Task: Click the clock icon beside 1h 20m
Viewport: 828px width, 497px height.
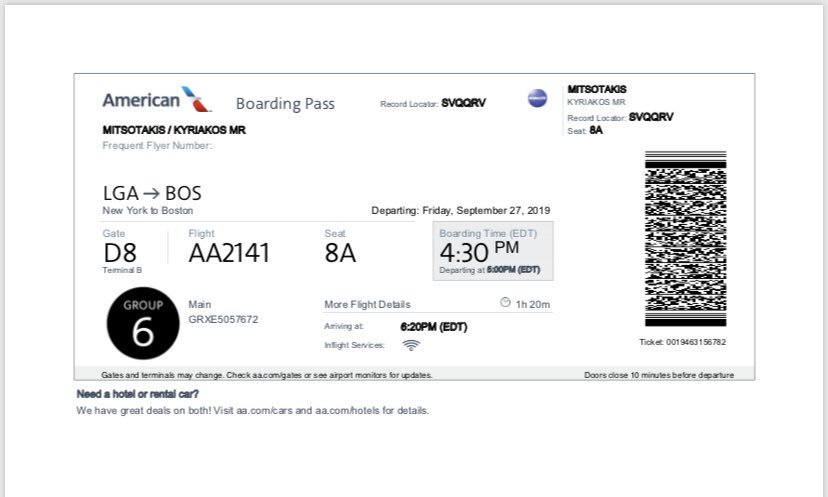Action: click(x=505, y=303)
